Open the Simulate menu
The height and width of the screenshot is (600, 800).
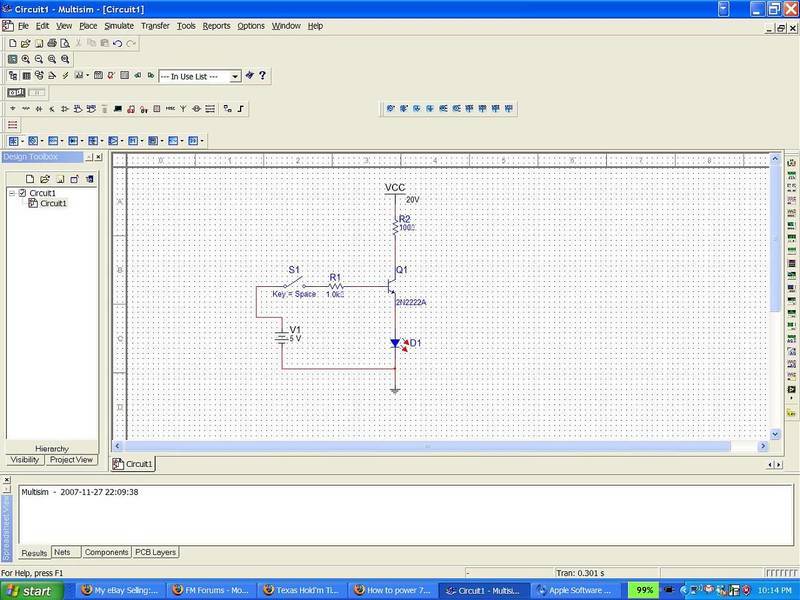tap(118, 25)
